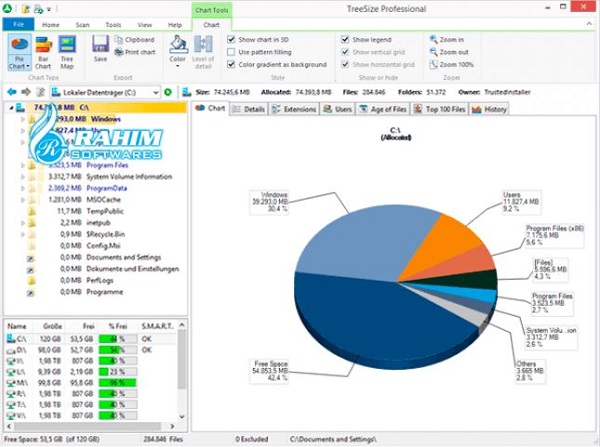Collapse the C:\ root tree node
This screenshot has height=447, width=600.
coord(11,108)
